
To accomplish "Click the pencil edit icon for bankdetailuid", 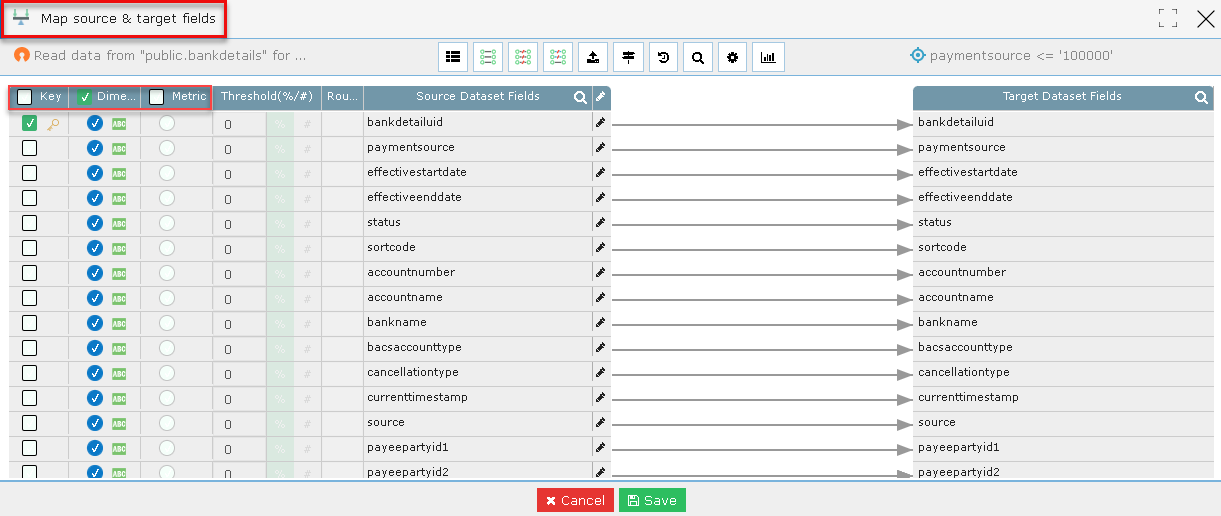I will pos(600,123).
